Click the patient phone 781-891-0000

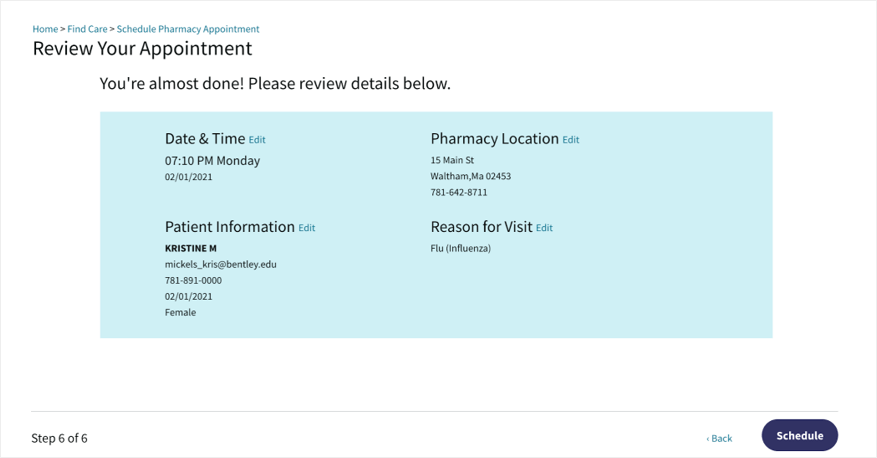coord(193,280)
